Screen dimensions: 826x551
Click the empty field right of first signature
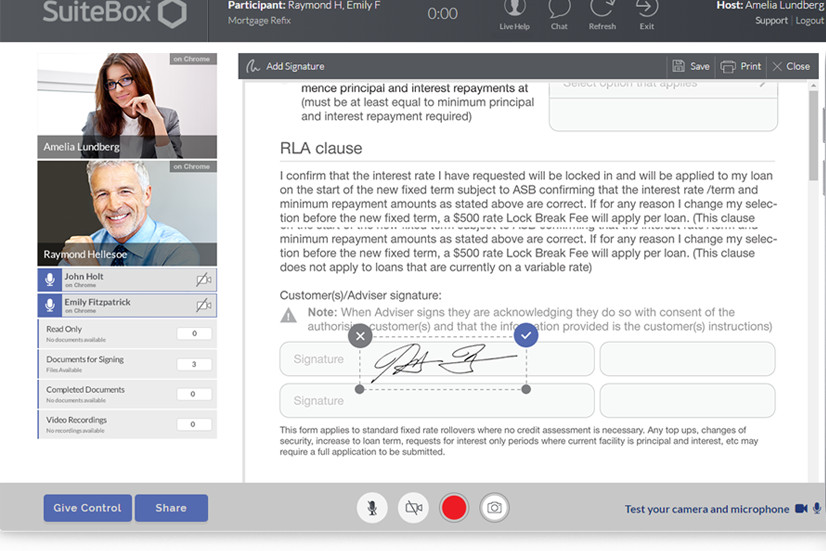(687, 359)
